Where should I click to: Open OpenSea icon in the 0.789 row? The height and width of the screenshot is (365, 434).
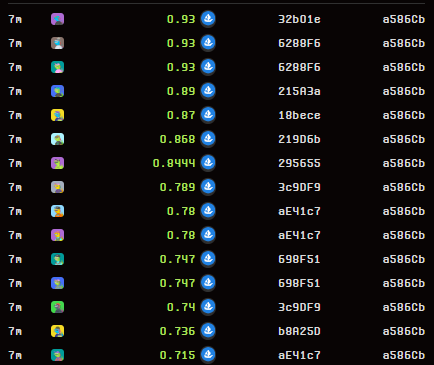pyautogui.click(x=208, y=187)
